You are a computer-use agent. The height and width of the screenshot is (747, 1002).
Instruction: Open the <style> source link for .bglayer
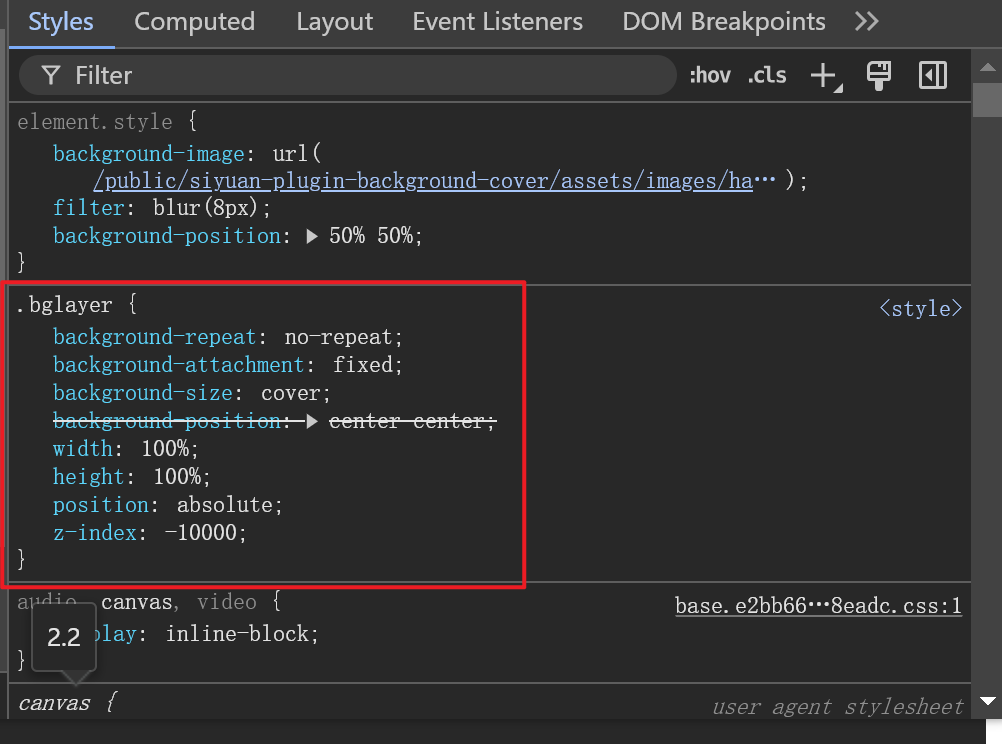coord(920,308)
